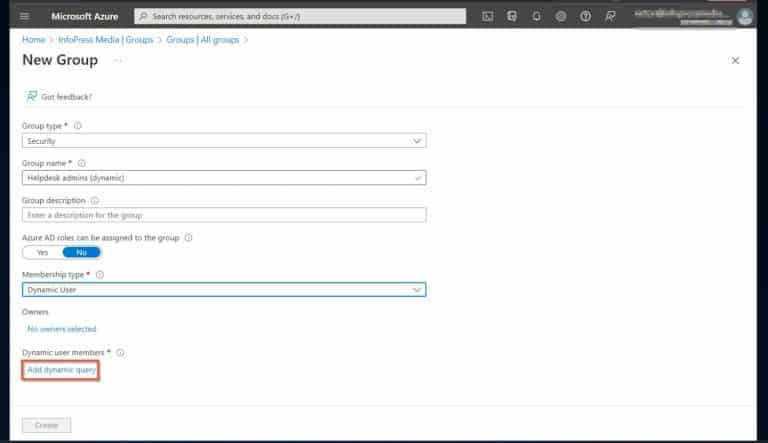Screen dimensions: 768x443
Task: Go to InfoPress Media | Groups breadcrumb
Action: tap(106, 40)
